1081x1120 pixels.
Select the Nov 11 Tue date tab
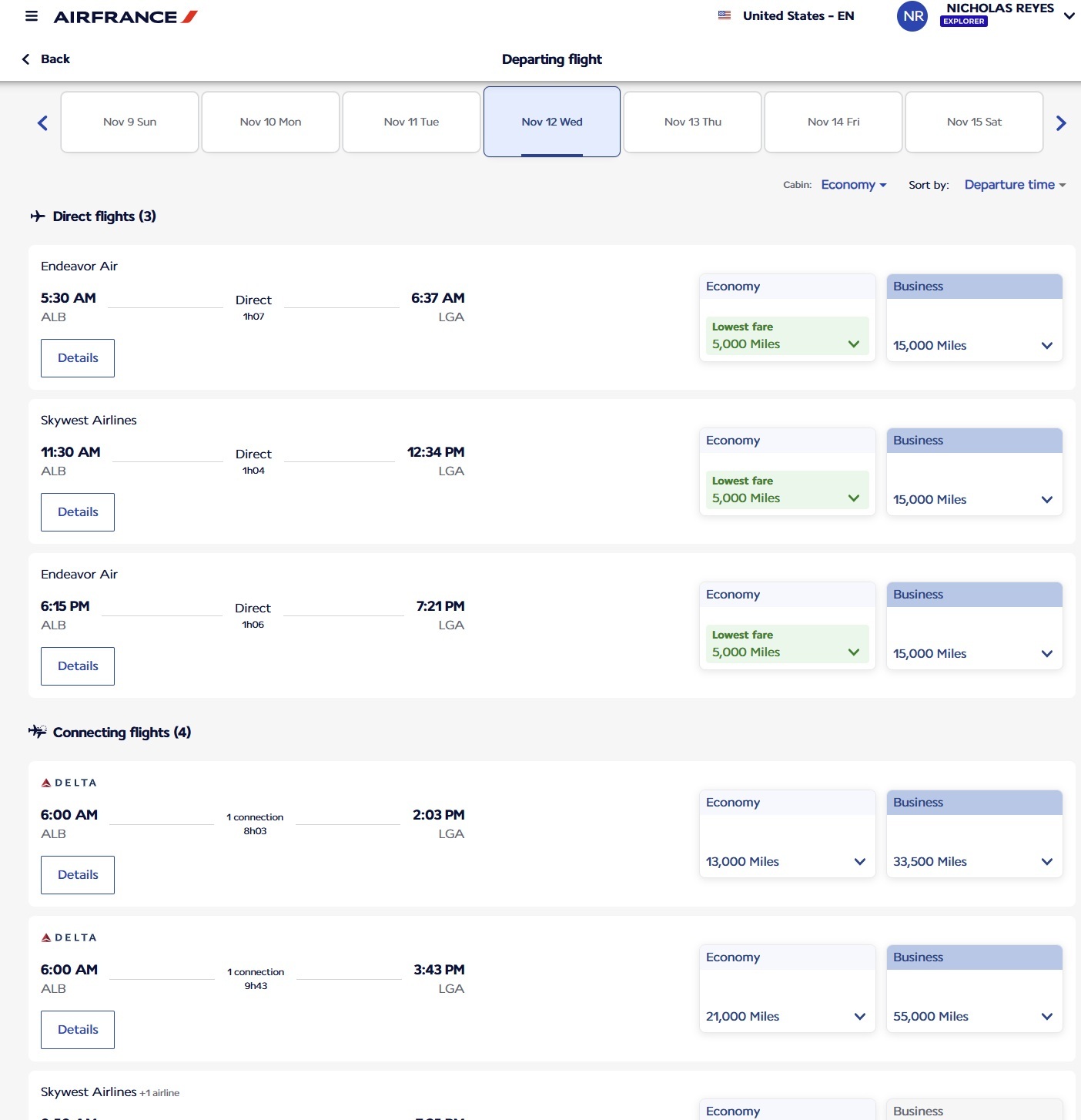(x=411, y=122)
